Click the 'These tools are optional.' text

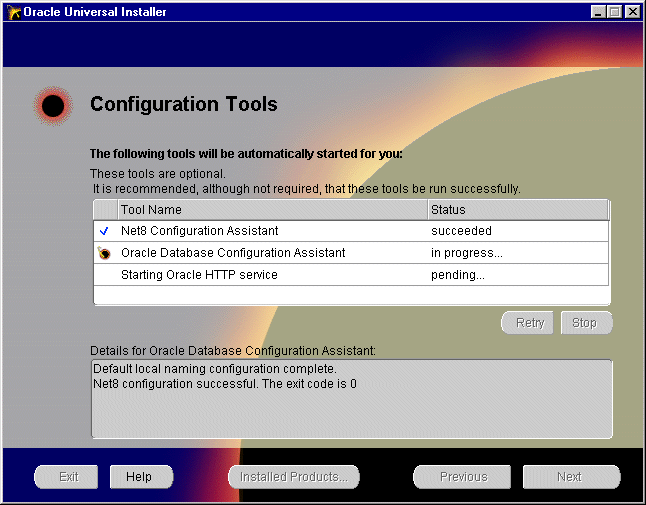point(158,174)
